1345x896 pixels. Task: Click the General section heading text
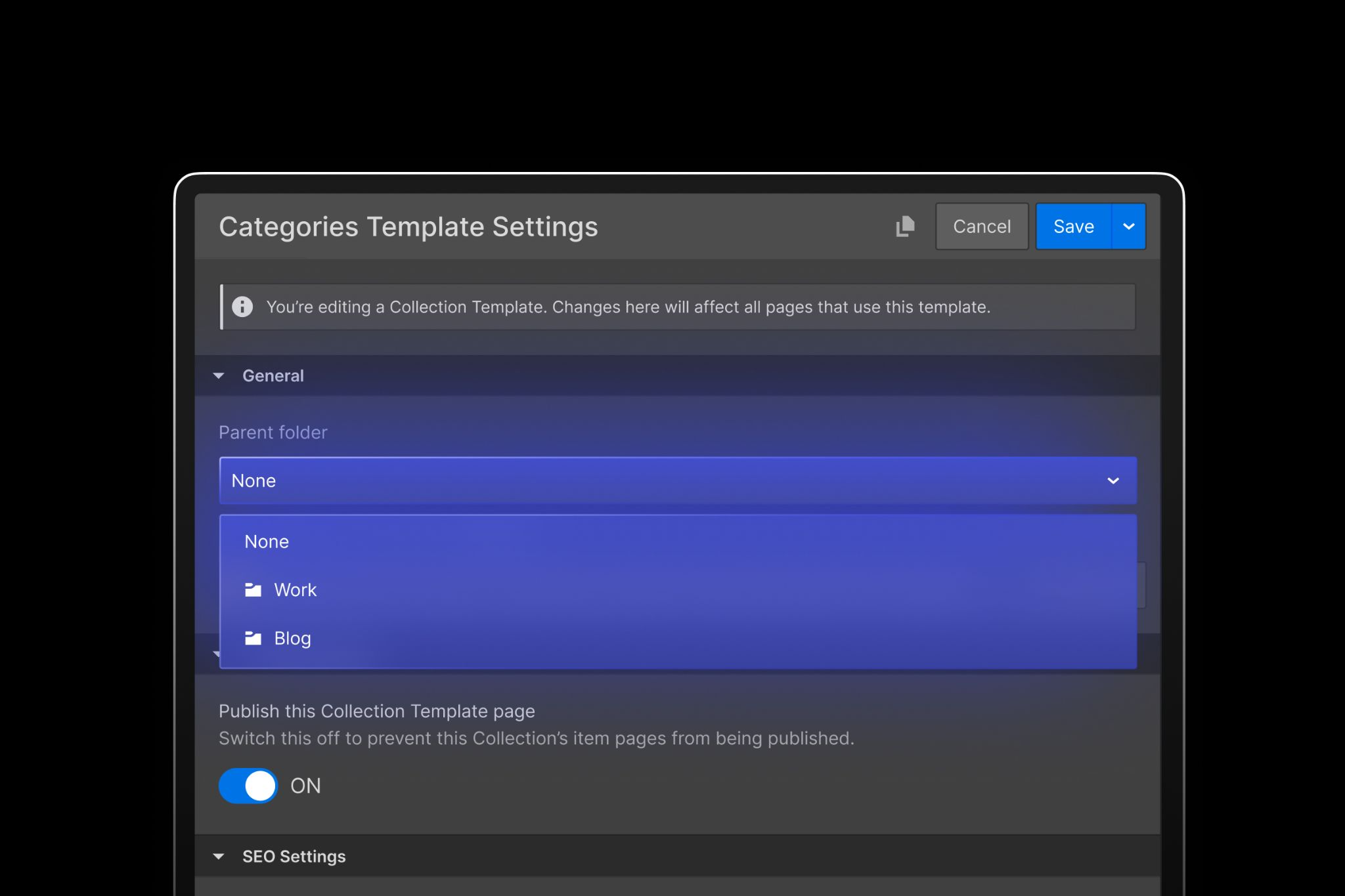(273, 376)
